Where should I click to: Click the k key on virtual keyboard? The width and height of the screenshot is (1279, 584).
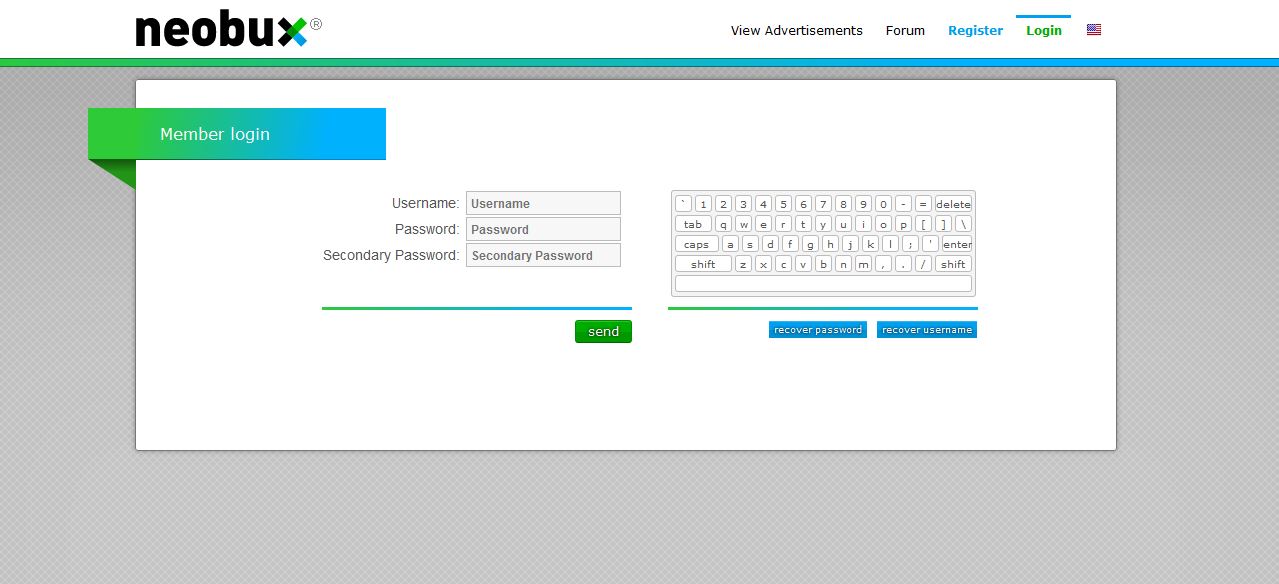click(870, 244)
